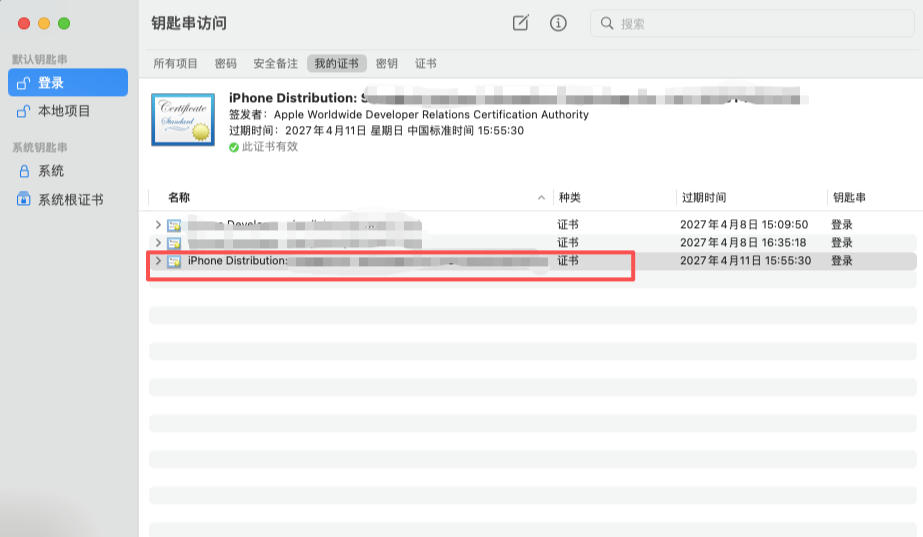
Task: Click the date 2027年4月8日 15:09:50
Action: point(744,224)
